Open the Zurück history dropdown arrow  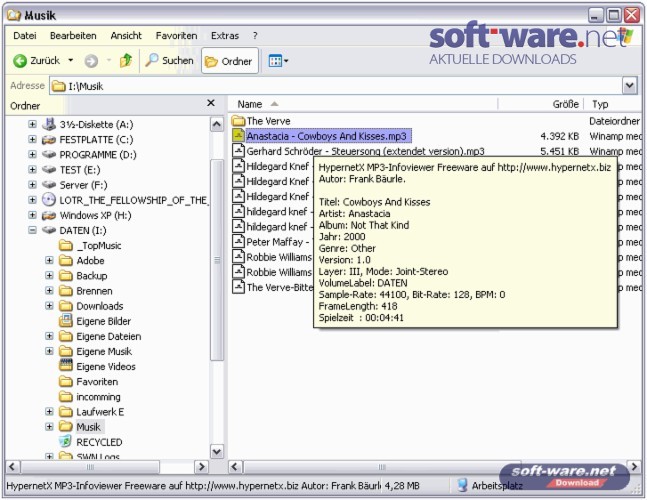click(x=71, y=61)
